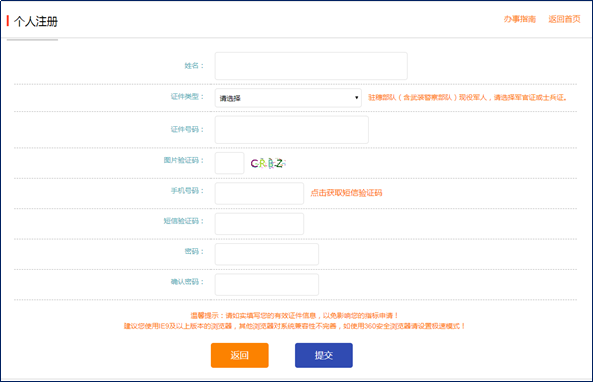Image resolution: width=593 pixels, height=382 pixels.
Task: Click the dropdown arrow of 证件类型
Action: coord(356,98)
